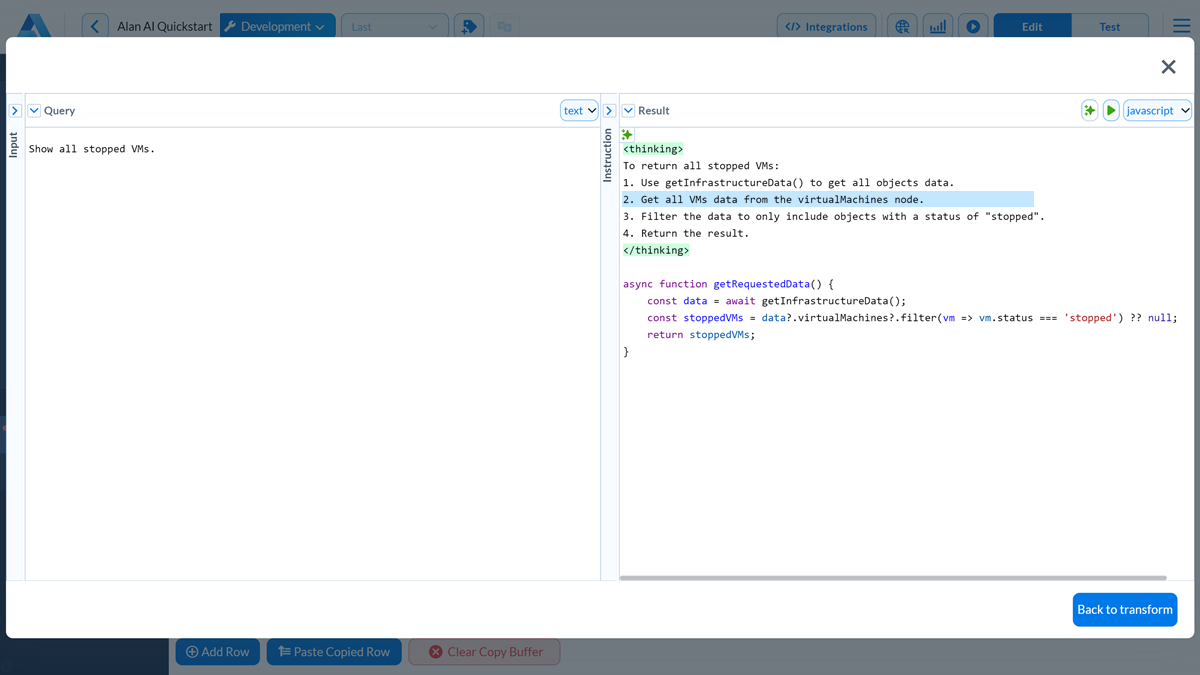
Task: Click the back arrow next to Alan AI Quickstart
Action: point(95,25)
